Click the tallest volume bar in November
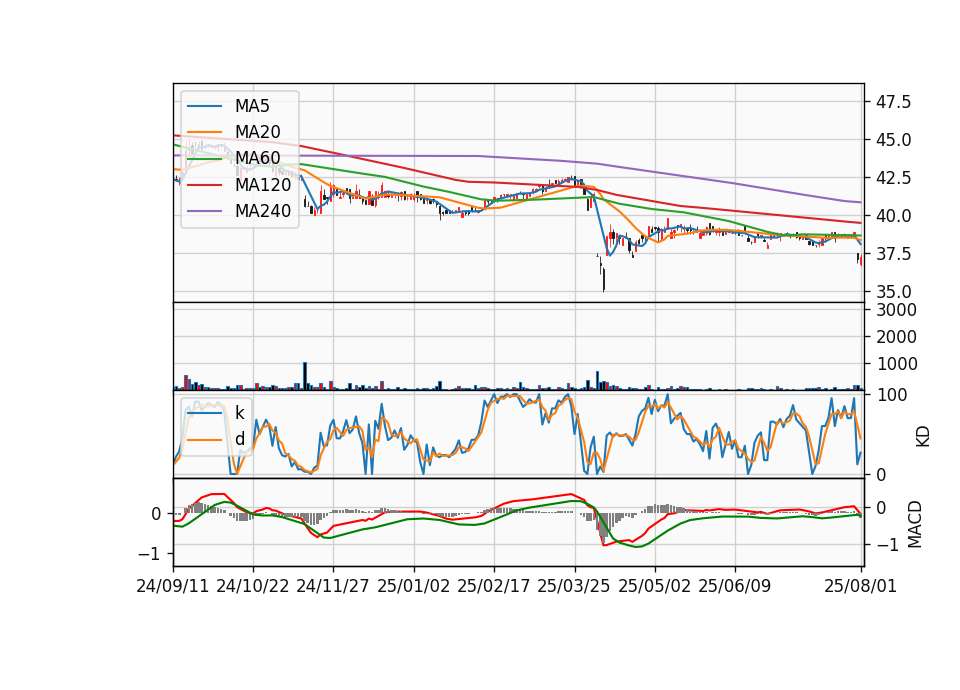Image resolution: width=960 pixels, height=690 pixels. (x=305, y=377)
